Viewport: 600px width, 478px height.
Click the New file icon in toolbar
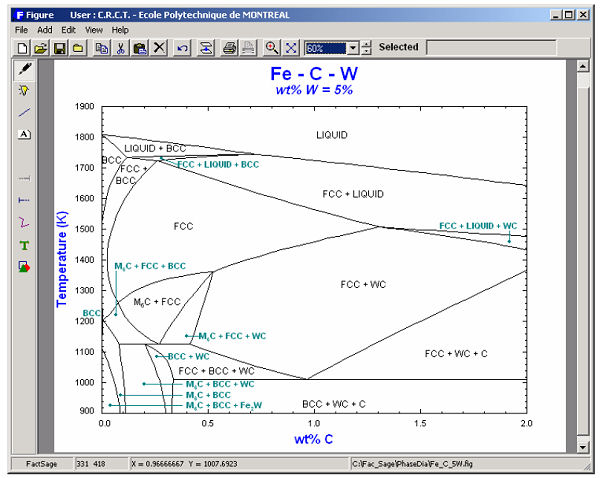point(23,48)
